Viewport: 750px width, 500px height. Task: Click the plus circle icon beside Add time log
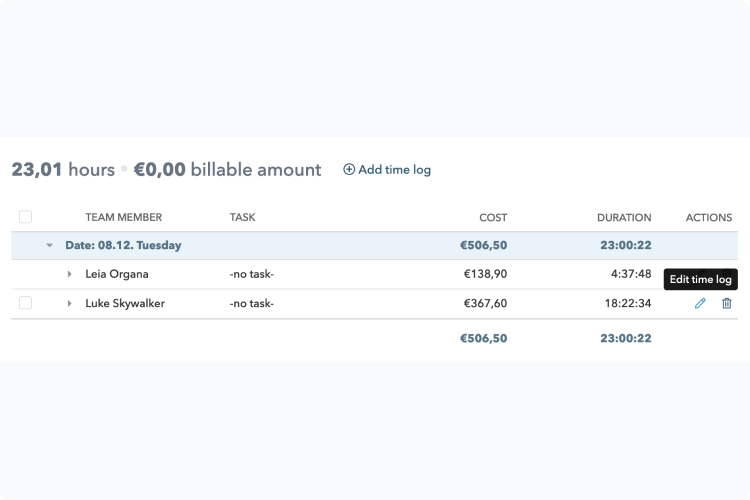[349, 169]
